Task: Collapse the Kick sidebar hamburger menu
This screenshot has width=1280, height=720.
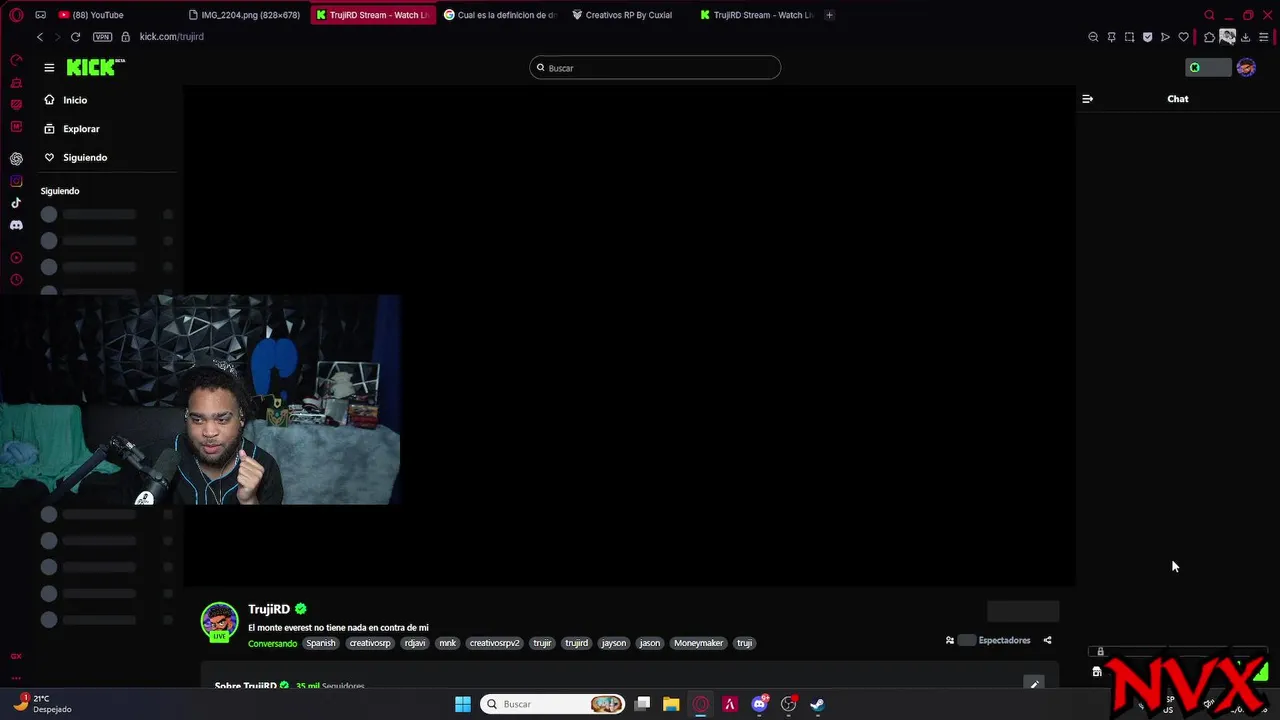Action: (x=49, y=68)
